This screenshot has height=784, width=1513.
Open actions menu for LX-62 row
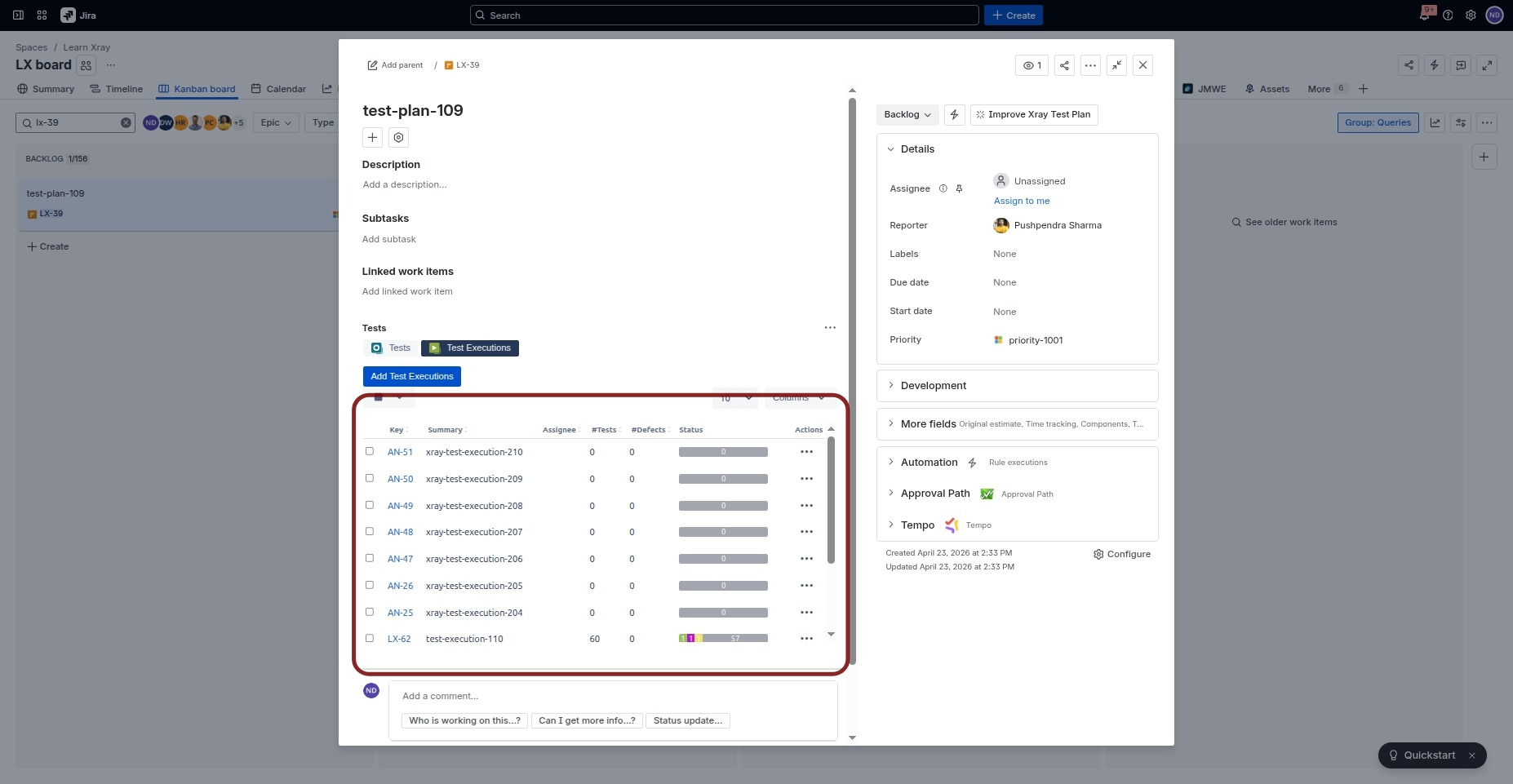click(x=806, y=639)
